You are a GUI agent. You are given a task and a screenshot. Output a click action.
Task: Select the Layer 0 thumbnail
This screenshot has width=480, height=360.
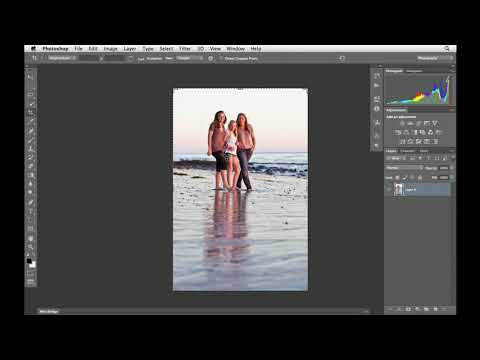(399, 190)
